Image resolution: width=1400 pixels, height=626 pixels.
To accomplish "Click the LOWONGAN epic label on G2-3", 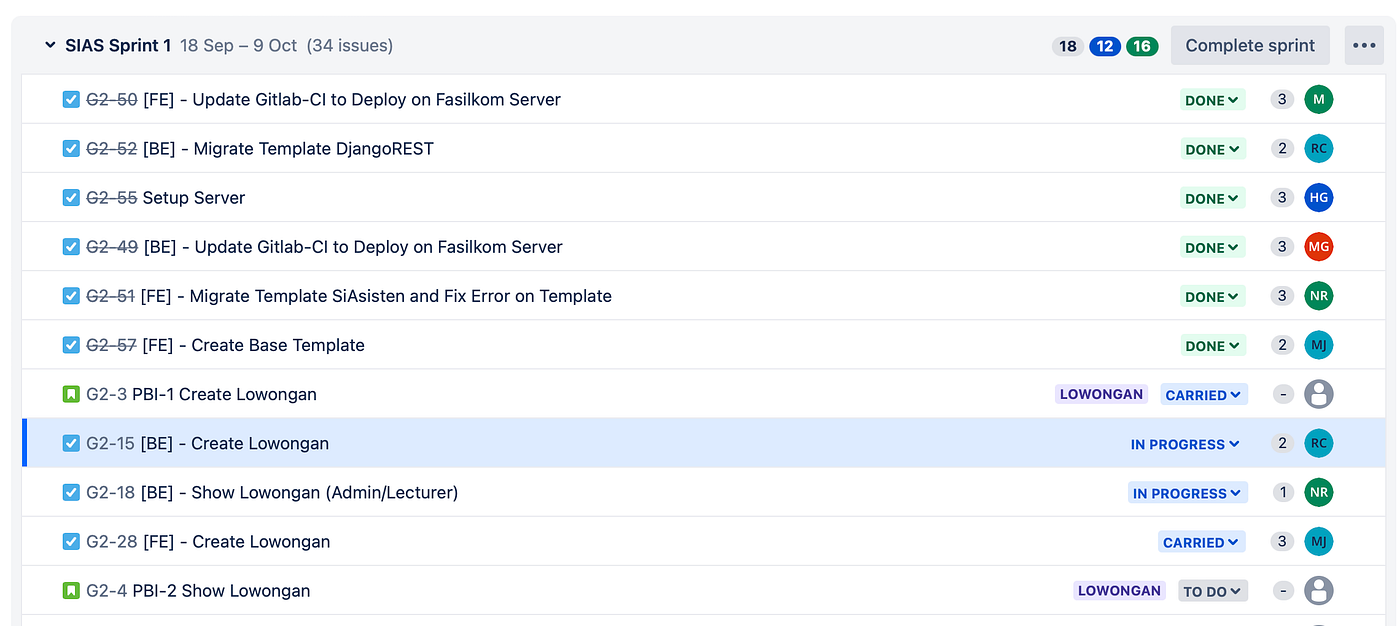I will click(1101, 394).
